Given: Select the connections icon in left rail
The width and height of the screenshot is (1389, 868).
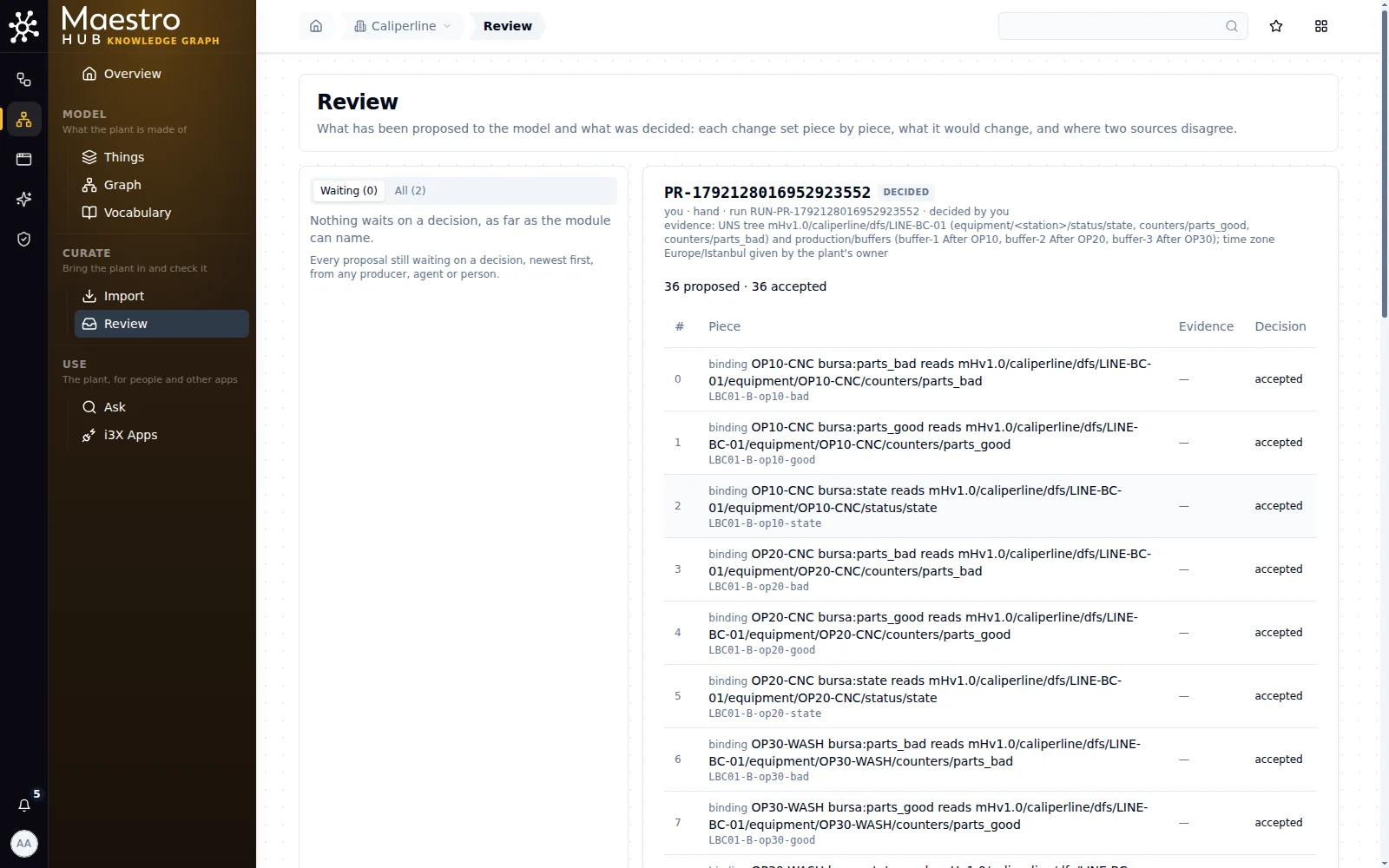Looking at the screenshot, I should tap(23, 80).
